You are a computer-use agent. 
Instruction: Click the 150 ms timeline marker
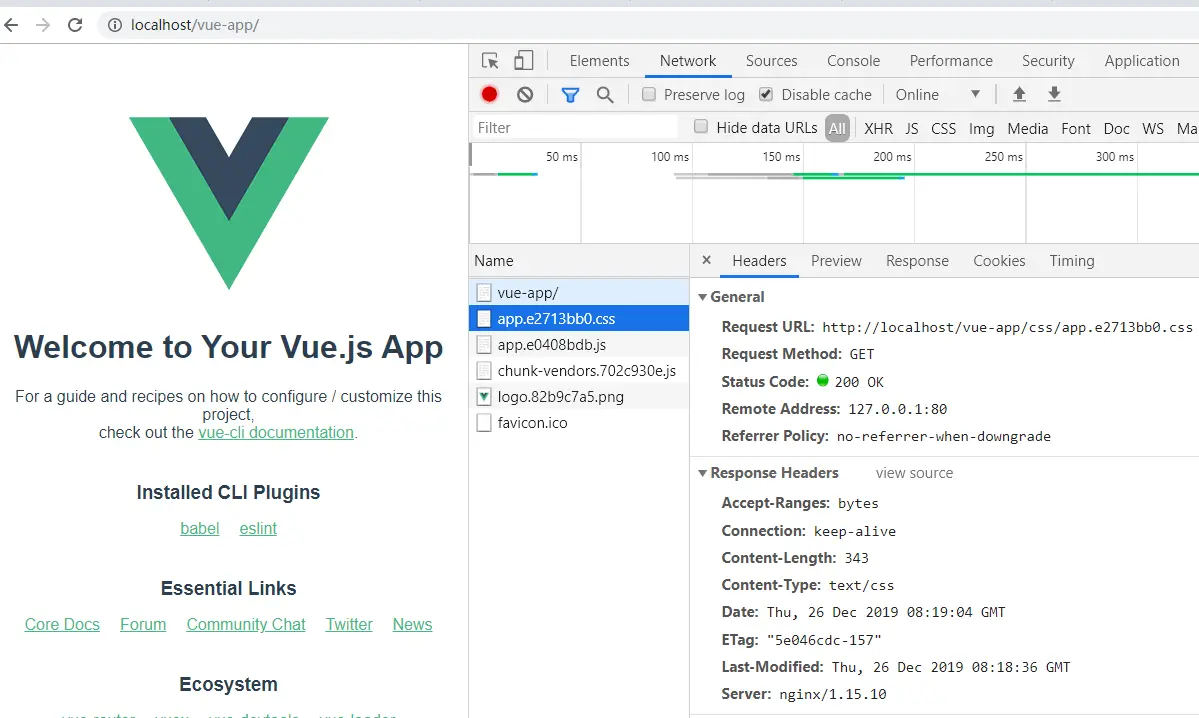click(781, 157)
